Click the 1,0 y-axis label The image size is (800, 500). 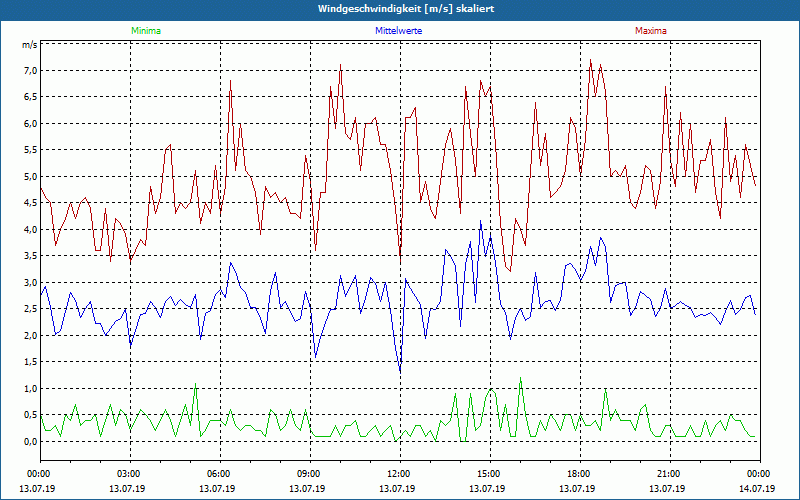[x=31, y=389]
